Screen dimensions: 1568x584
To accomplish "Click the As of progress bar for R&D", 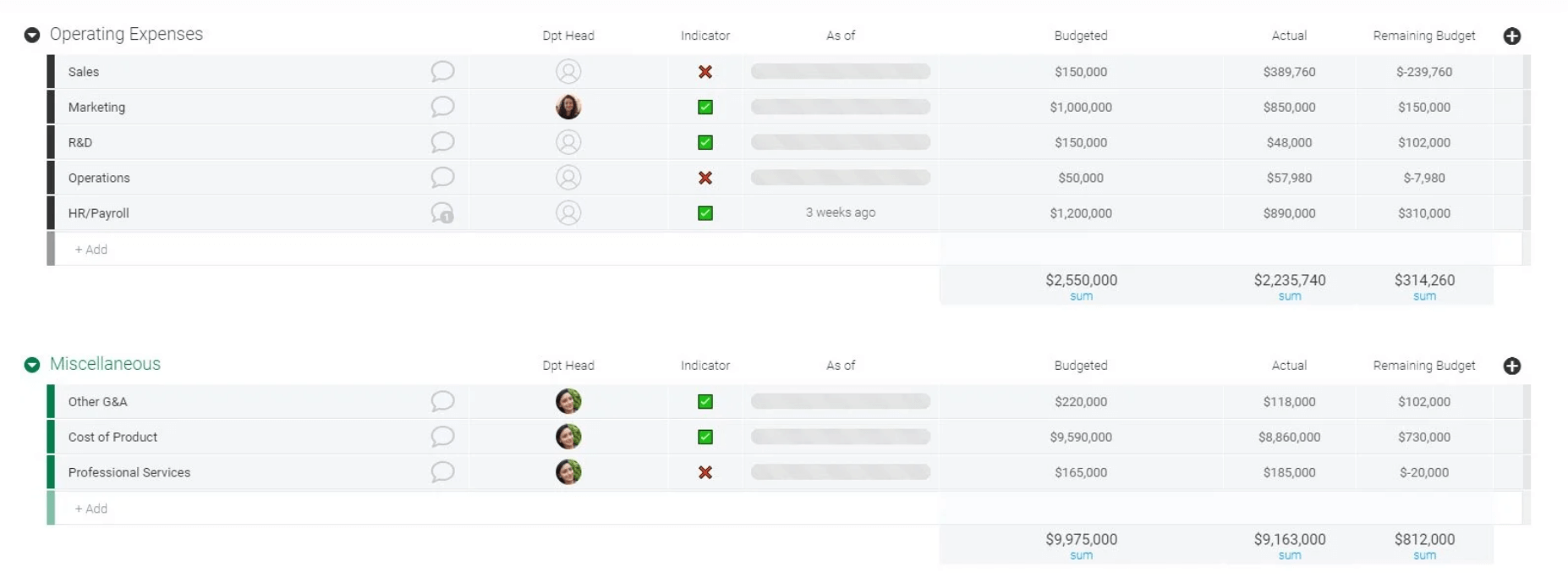I will tap(840, 142).
